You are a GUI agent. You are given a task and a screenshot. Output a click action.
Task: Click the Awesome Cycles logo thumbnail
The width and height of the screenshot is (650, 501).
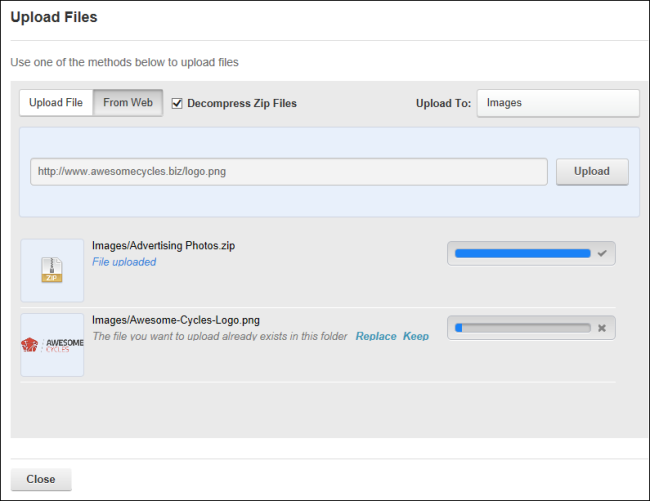52,344
